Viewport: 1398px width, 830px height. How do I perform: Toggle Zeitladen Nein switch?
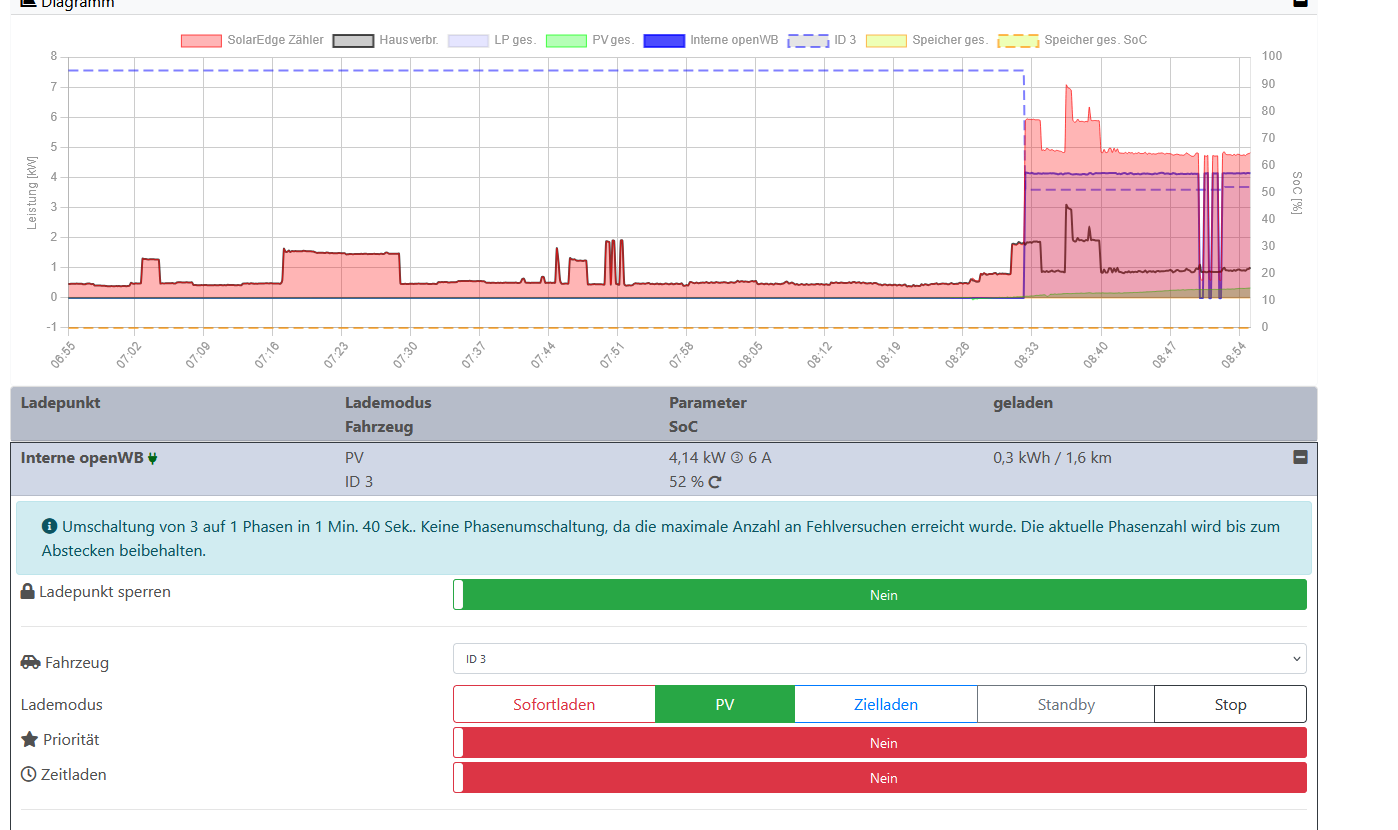click(880, 777)
